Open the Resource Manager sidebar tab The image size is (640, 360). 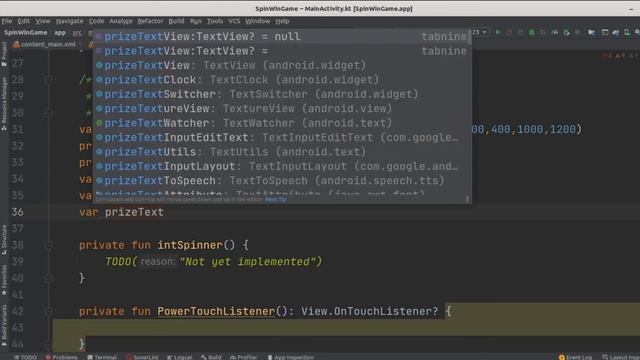4,104
